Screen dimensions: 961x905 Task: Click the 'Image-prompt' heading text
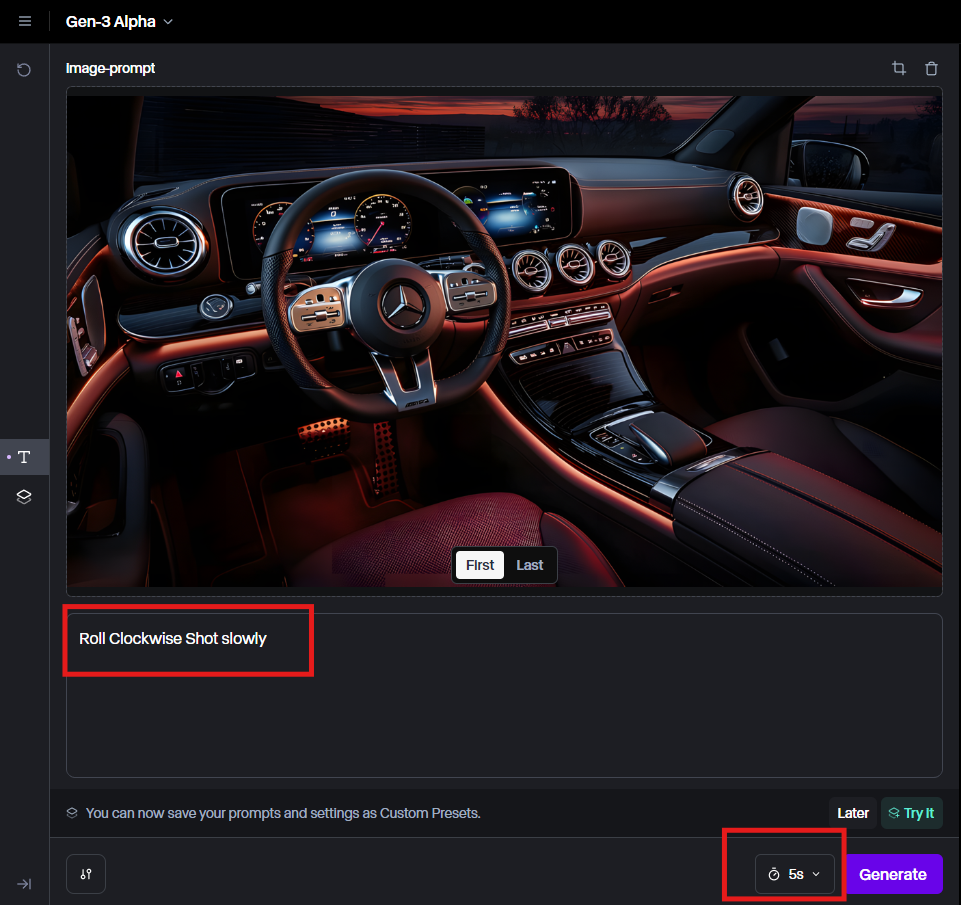(110, 68)
